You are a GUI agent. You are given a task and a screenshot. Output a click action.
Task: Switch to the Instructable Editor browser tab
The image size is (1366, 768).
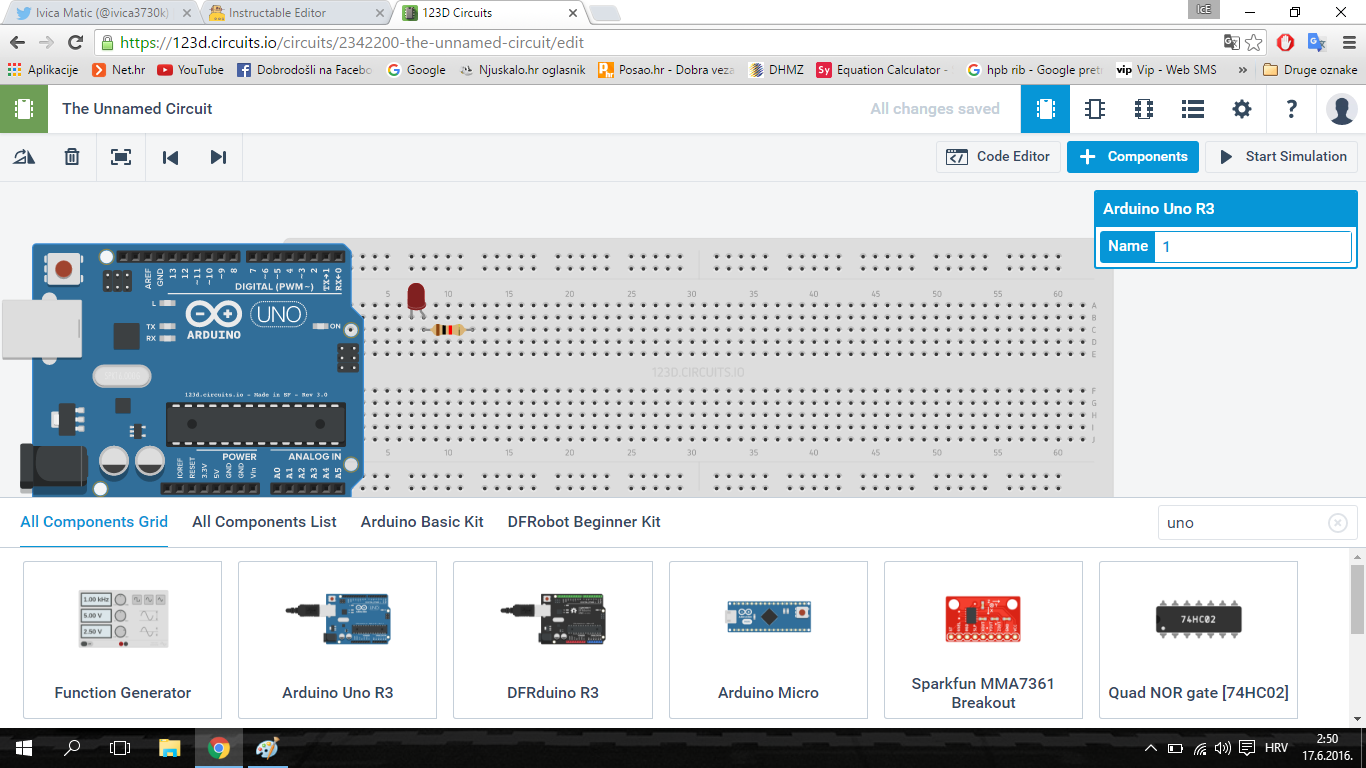295,14
